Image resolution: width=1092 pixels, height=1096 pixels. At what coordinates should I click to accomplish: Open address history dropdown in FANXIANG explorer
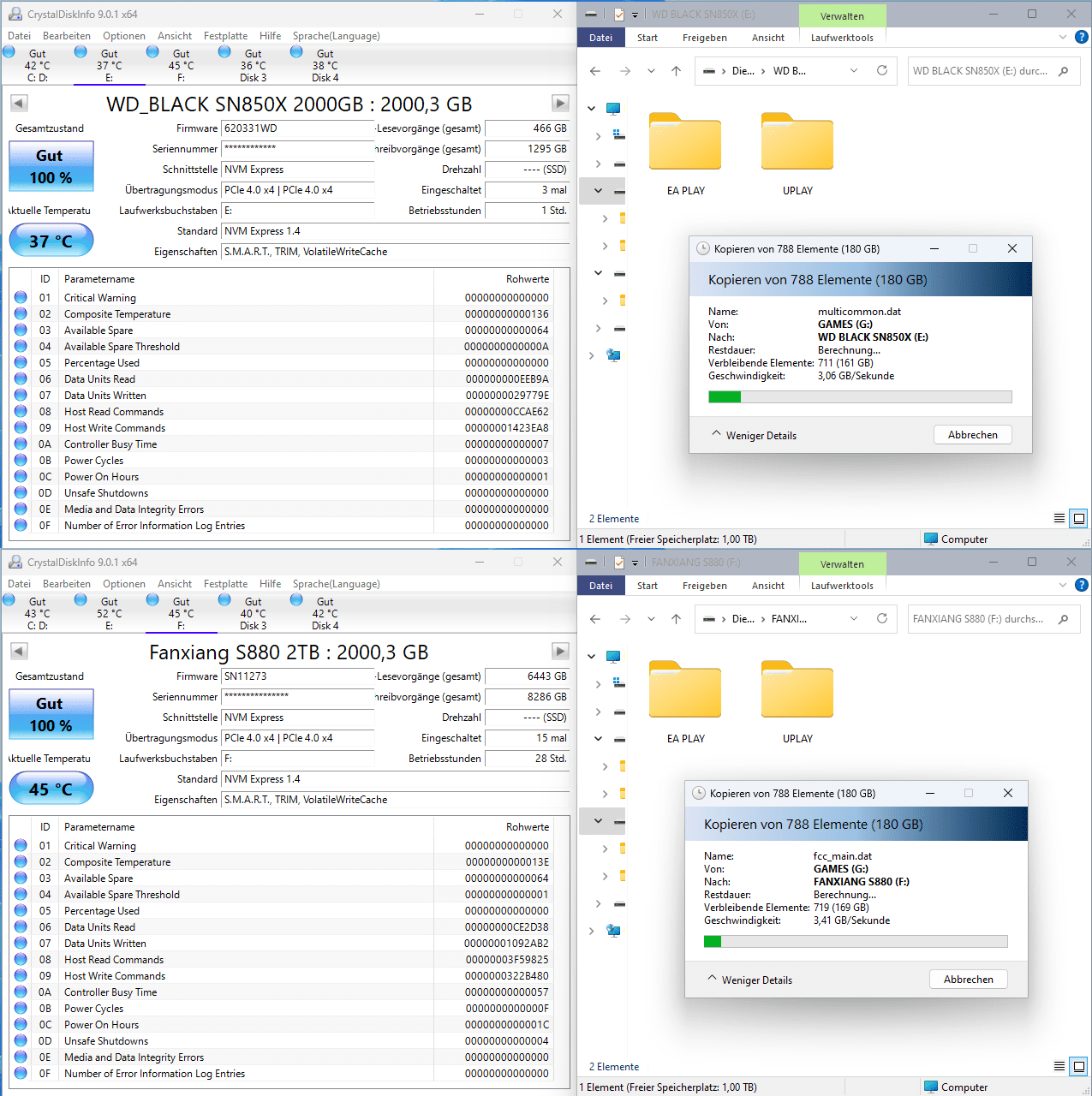854,619
